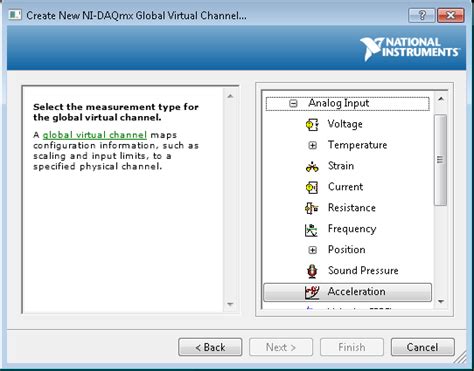
Task: Click the help pane scroll down arrow
Action: [x=230, y=304]
